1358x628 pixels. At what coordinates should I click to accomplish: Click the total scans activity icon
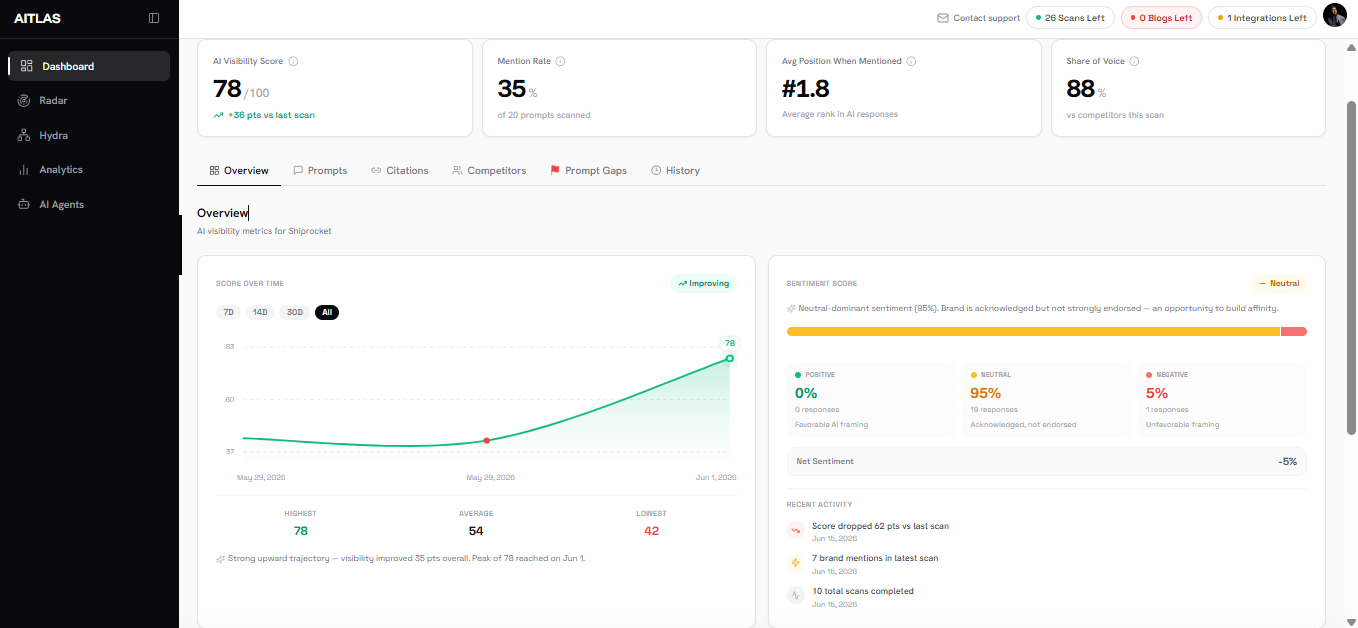[x=796, y=595]
